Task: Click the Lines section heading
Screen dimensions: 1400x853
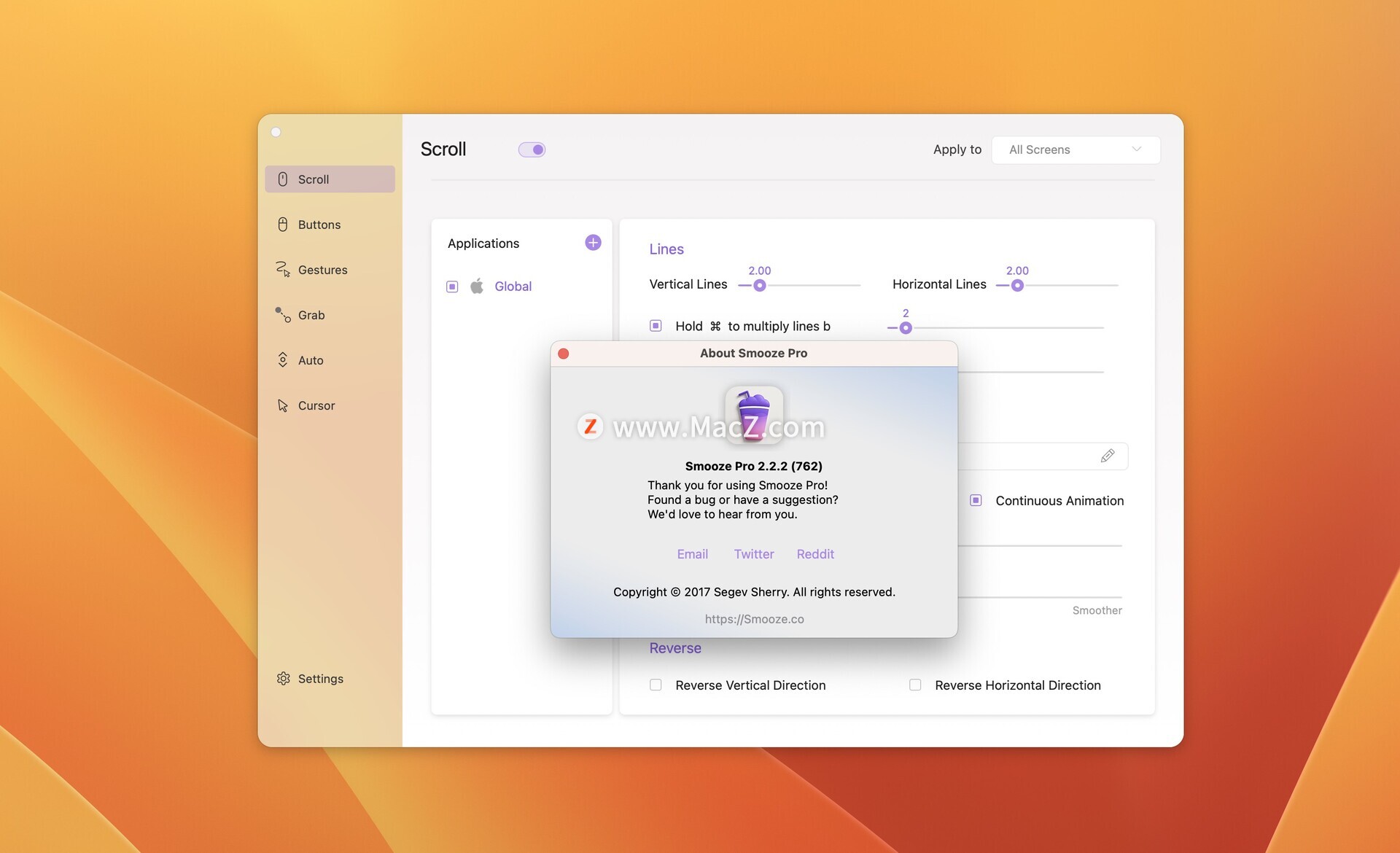Action: point(666,249)
